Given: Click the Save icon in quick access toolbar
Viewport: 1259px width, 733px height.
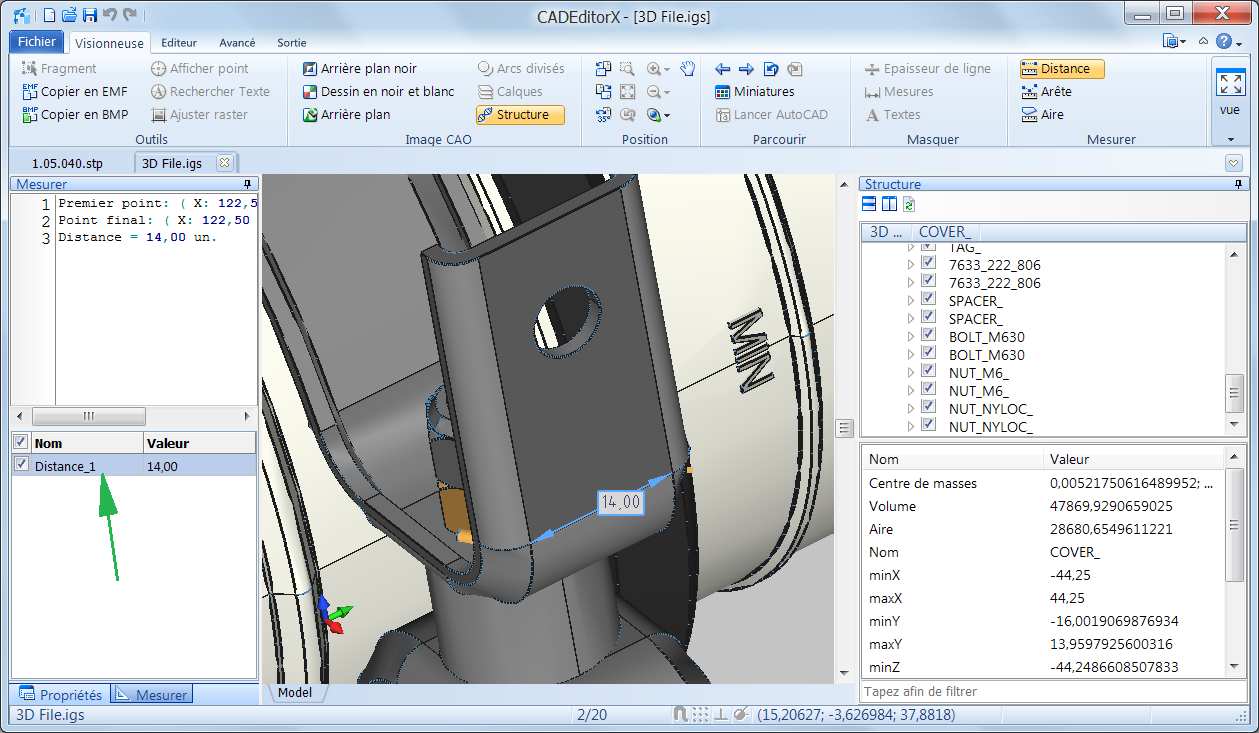Looking at the screenshot, I should (x=89, y=15).
